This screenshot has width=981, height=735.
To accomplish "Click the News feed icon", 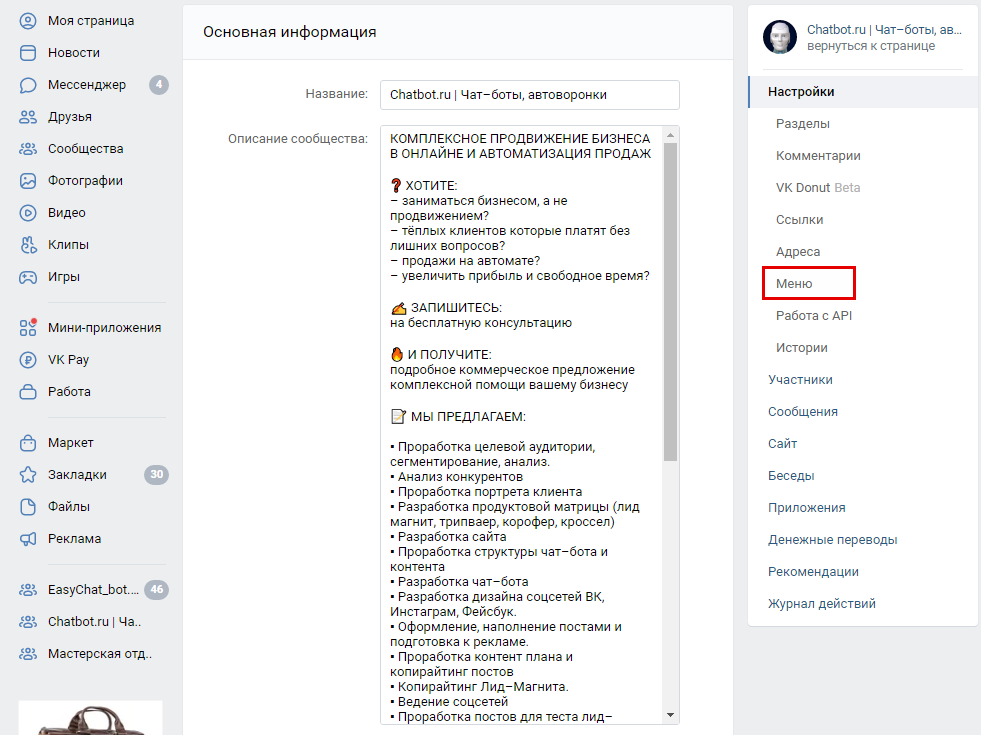I will [x=28, y=53].
